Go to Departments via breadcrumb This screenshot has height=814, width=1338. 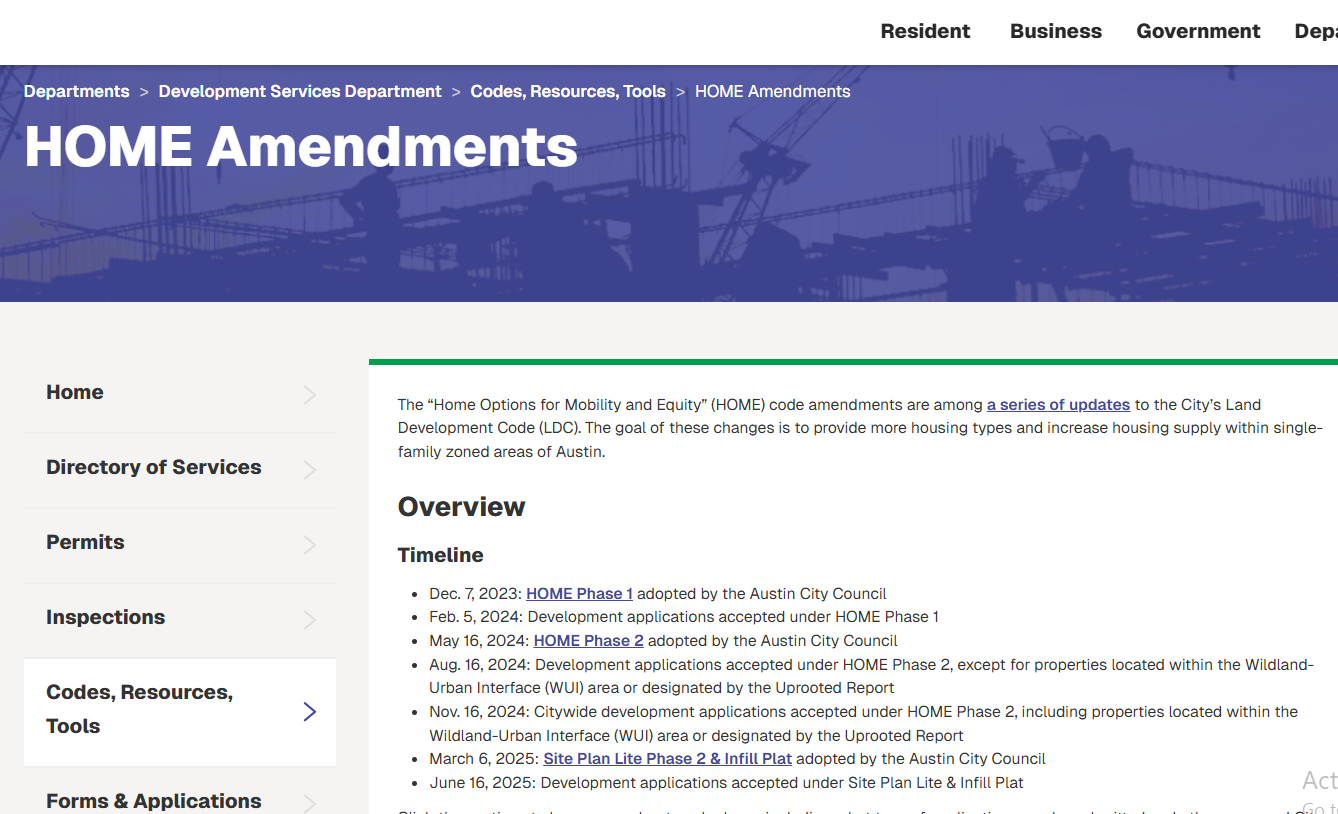coord(76,91)
